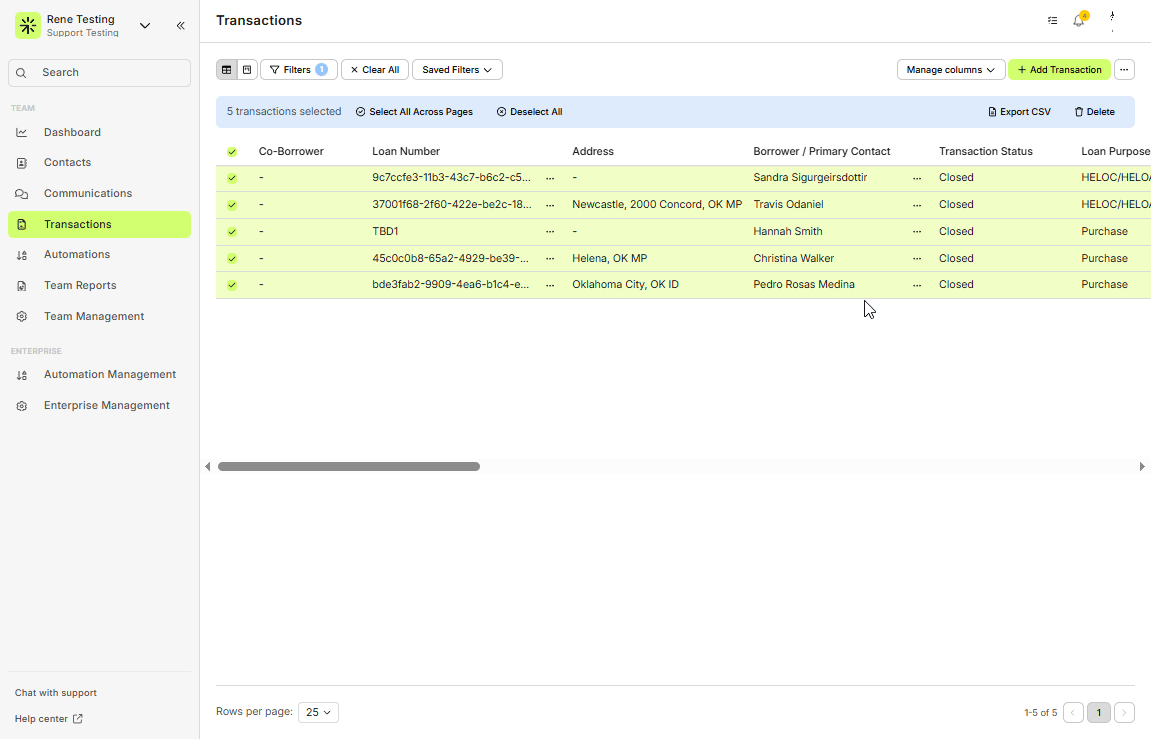
Task: Export selected transactions to CSV
Action: click(1019, 112)
